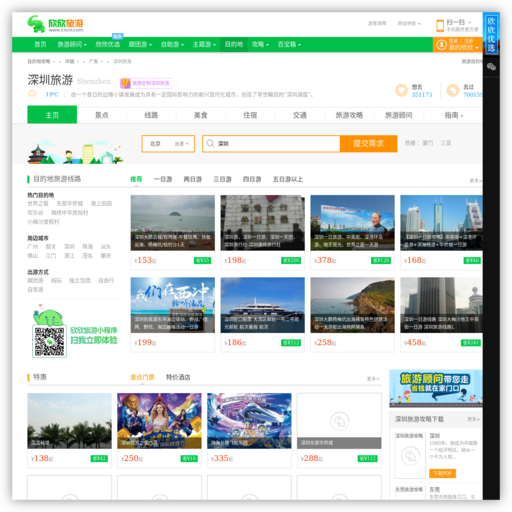Click the green discount badge on ¥153 card
512x512 pixels.
(202, 260)
